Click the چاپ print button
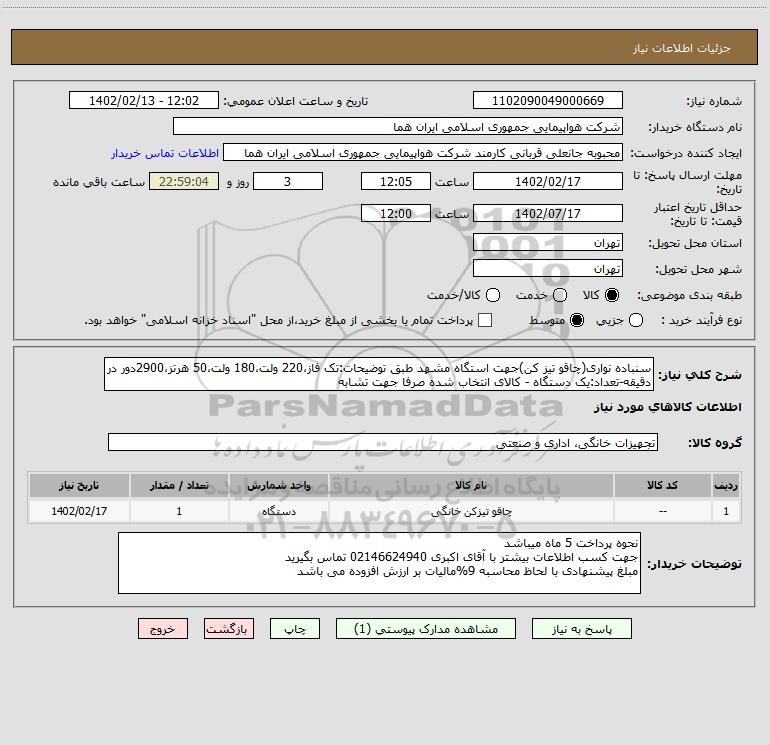The width and height of the screenshot is (770, 745). [x=295, y=629]
